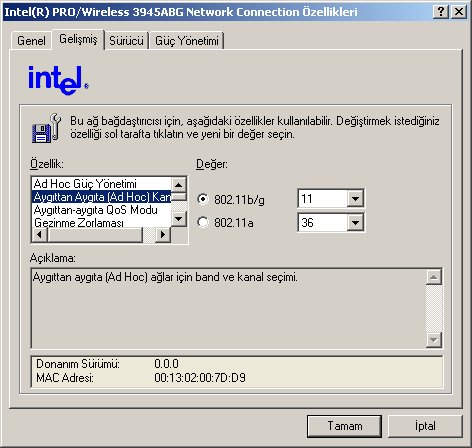Click the floppy disk and wrench icon
Viewport: 472px width, 448px height.
coord(47,128)
